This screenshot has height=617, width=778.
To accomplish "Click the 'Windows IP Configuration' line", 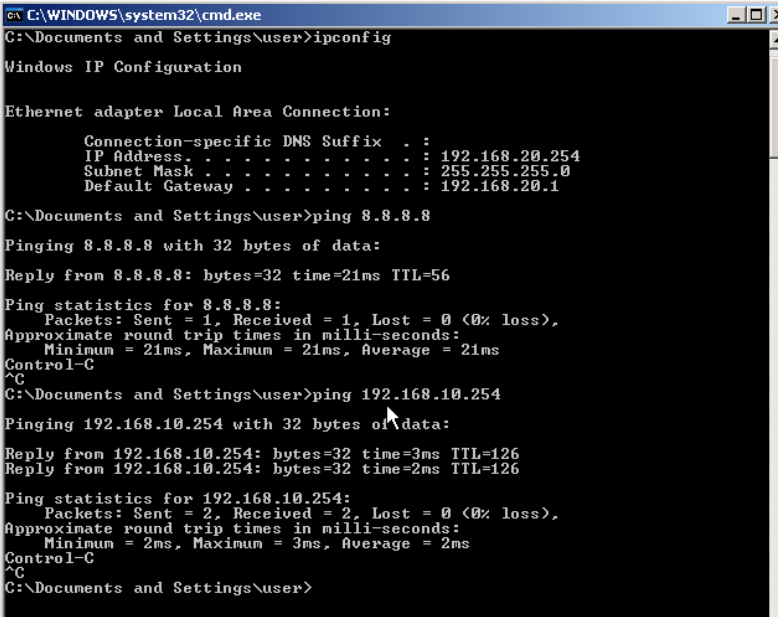I will click(123, 67).
